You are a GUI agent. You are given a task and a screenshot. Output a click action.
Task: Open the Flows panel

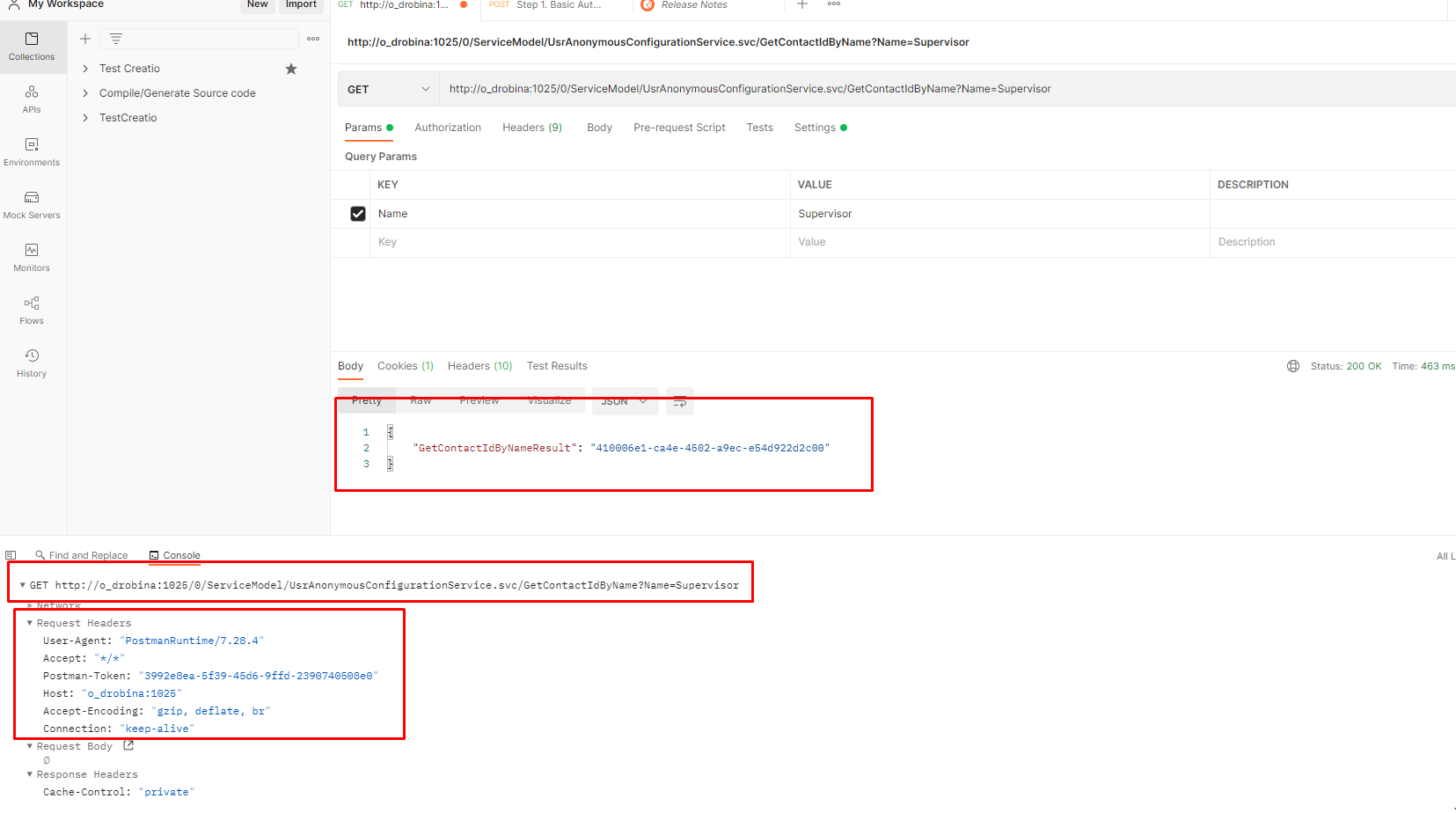(x=32, y=310)
